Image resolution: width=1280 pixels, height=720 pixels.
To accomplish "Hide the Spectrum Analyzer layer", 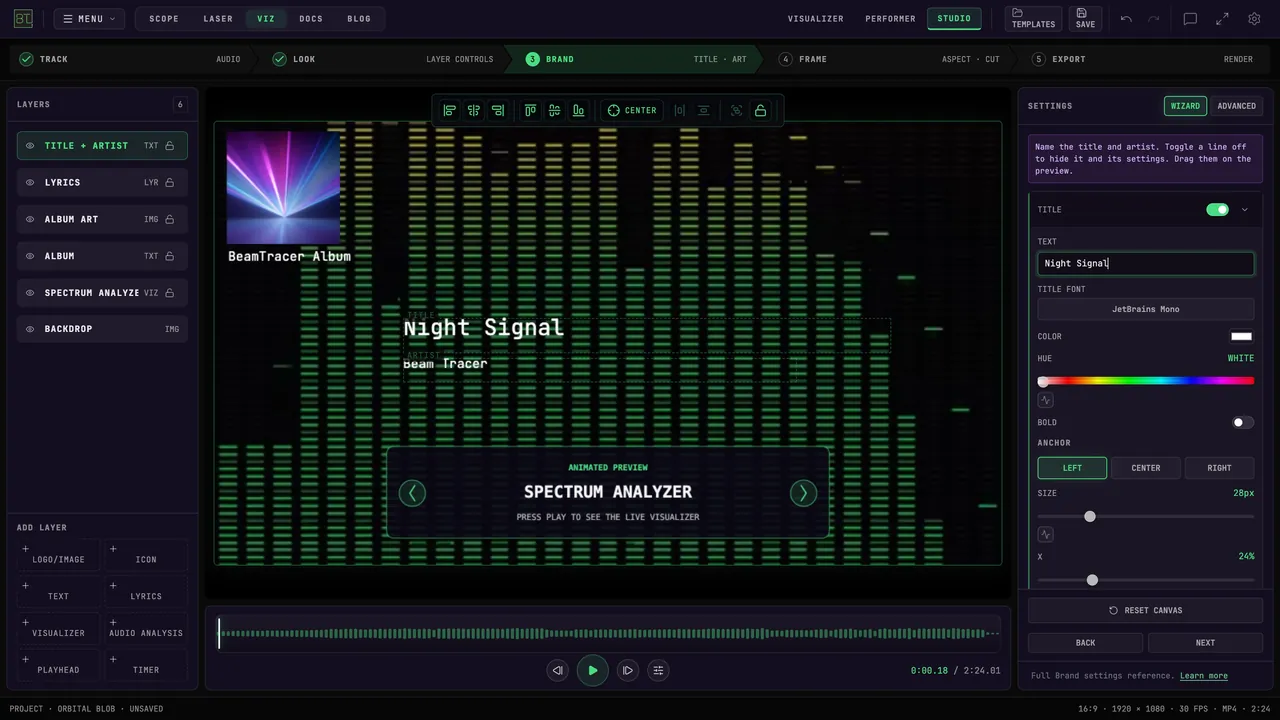I will [30, 293].
